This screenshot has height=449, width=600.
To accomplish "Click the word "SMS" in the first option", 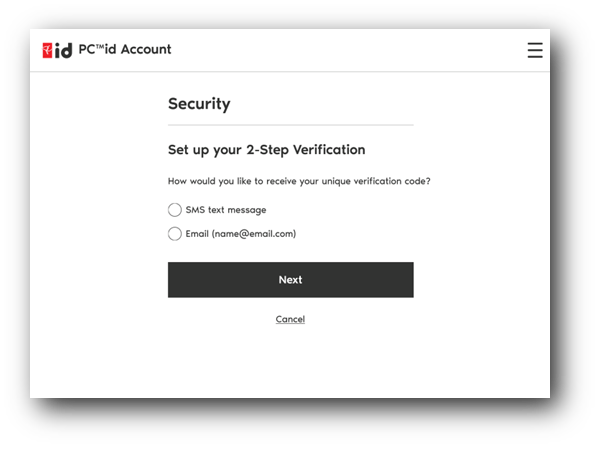I will 195,210.
